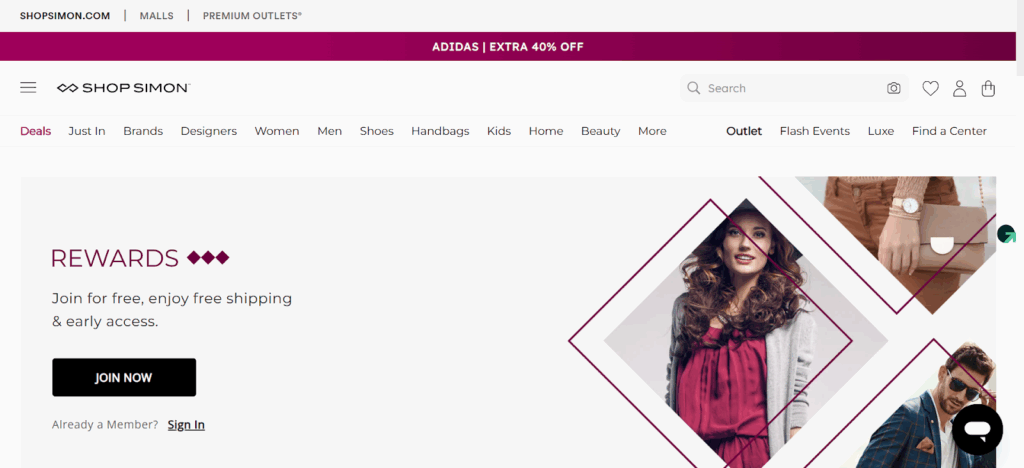Expand the More navigation menu
1024x468 pixels.
652,131
